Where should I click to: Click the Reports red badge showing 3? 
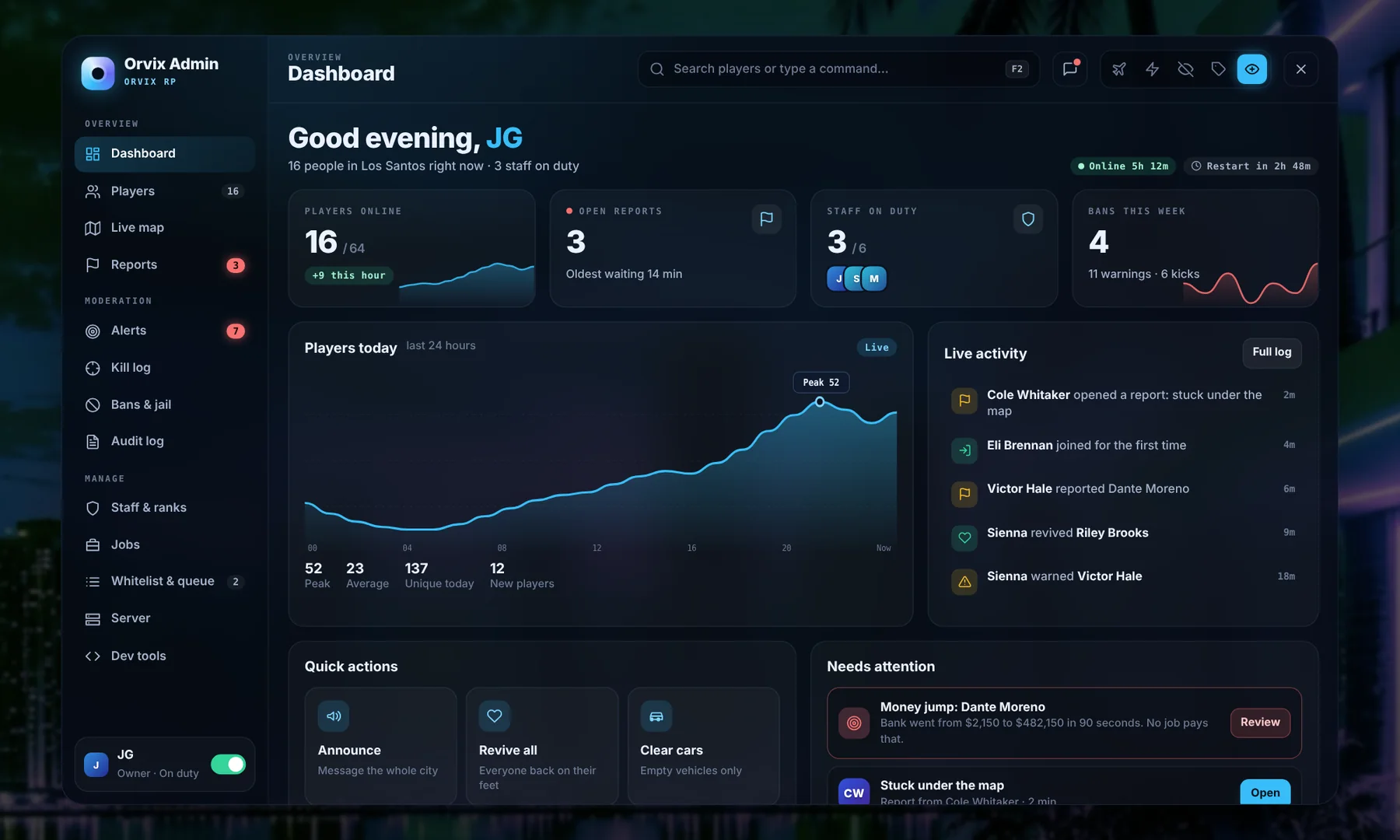tap(236, 265)
